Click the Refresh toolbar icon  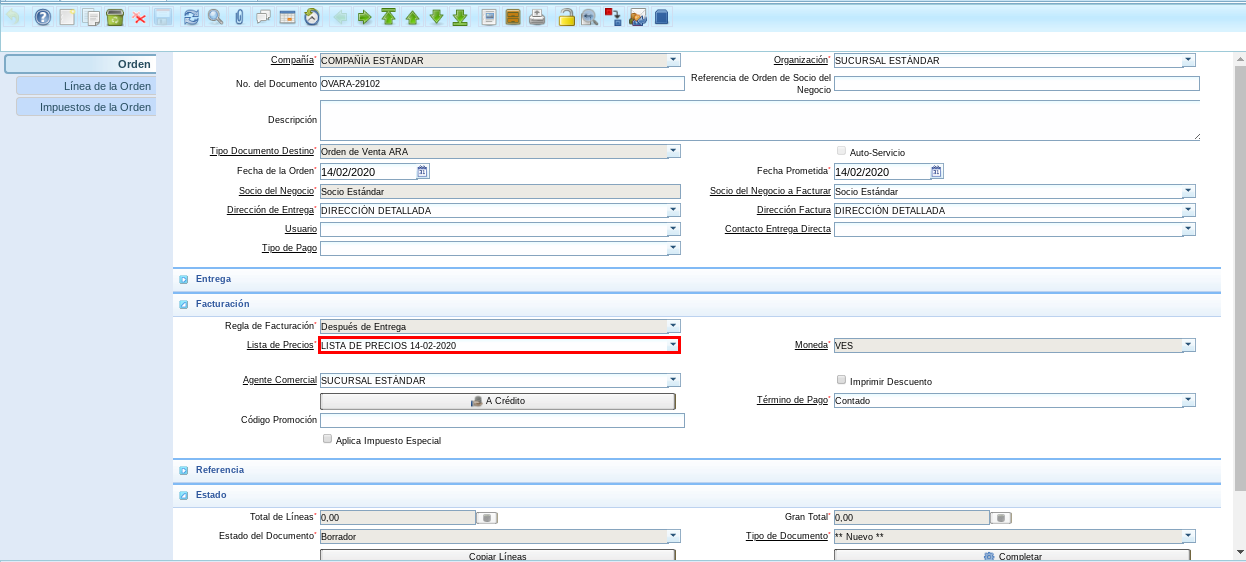[x=191, y=17]
